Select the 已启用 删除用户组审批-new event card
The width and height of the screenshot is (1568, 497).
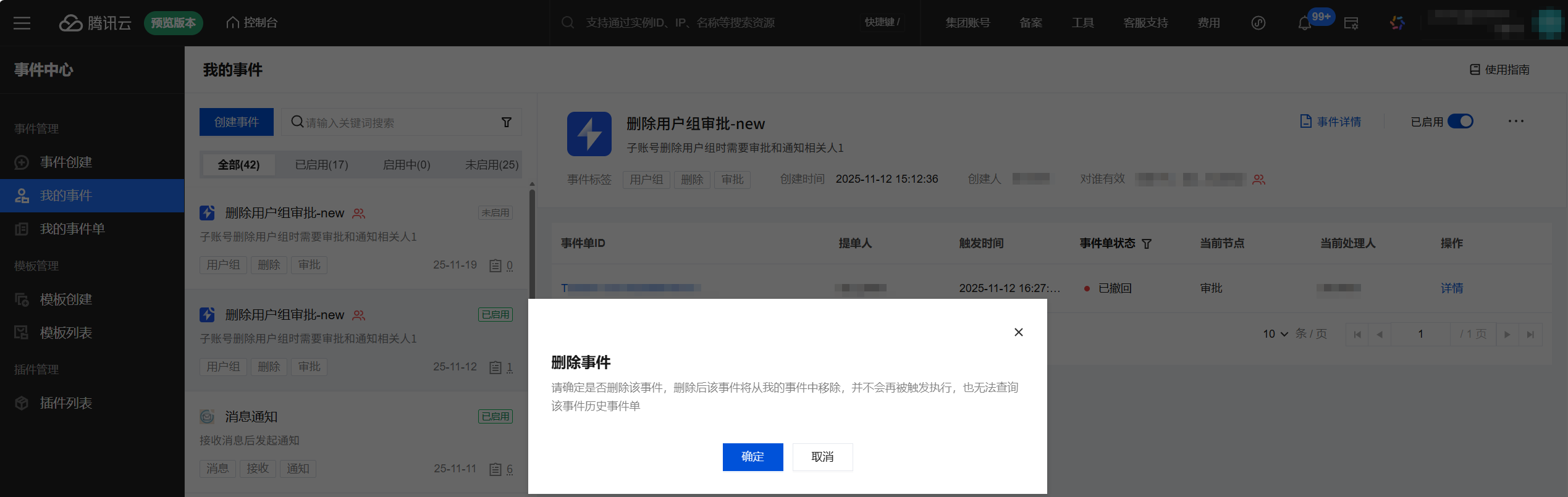pos(356,341)
